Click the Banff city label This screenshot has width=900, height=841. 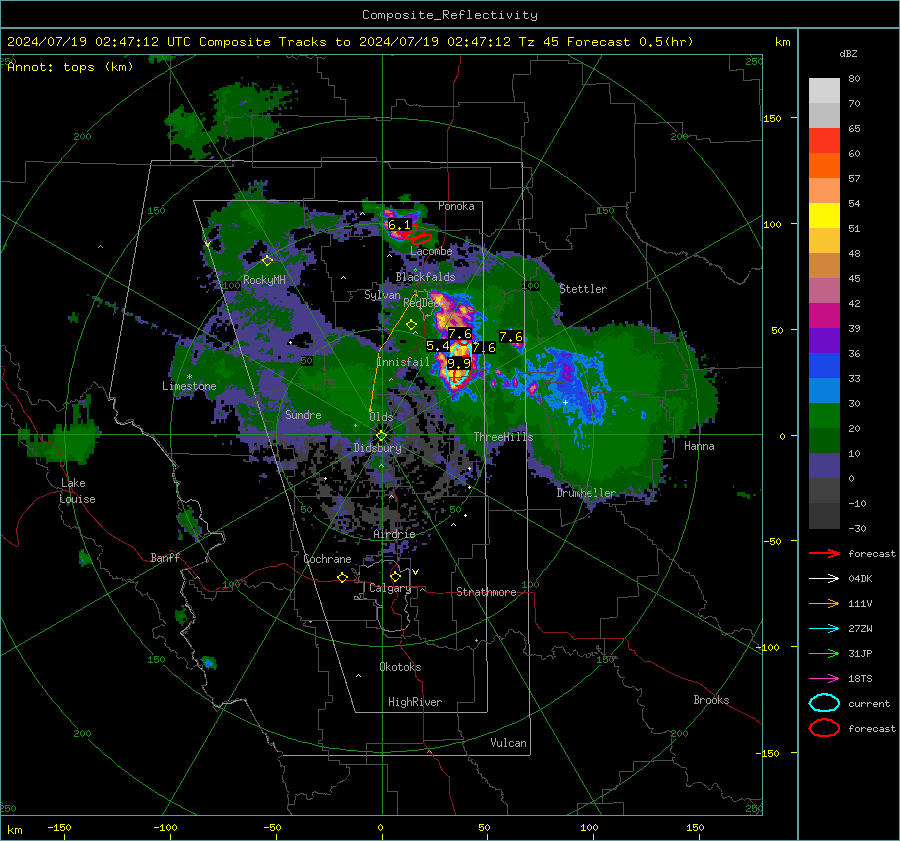165,557
